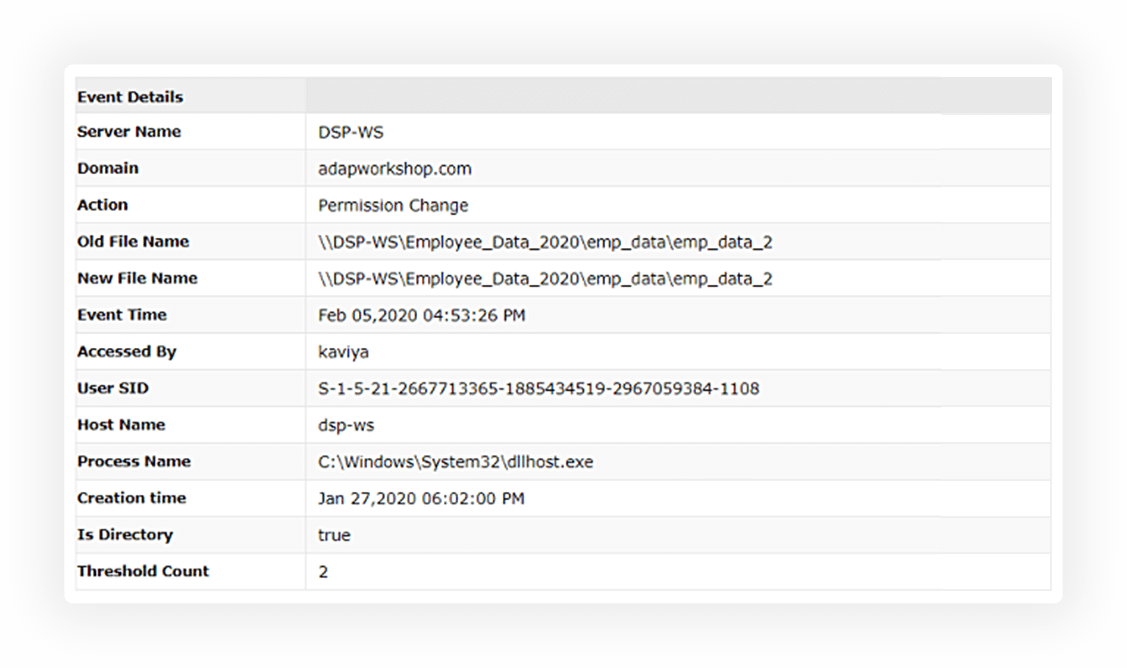Click the Accessed By user kaviya
The height and width of the screenshot is (668, 1127).
coord(343,352)
